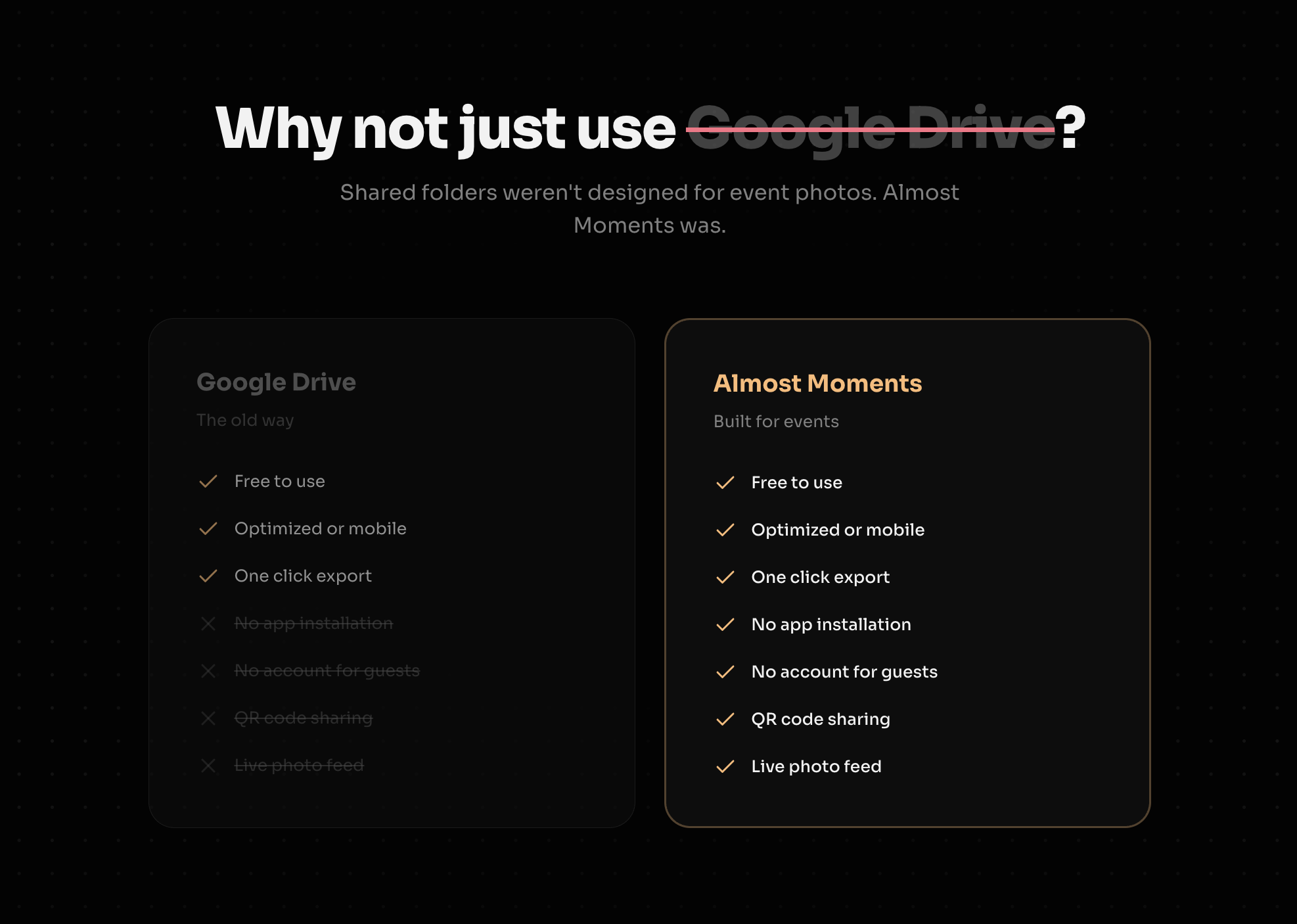Toggle the No app installation check in Almost Moments
The width and height of the screenshot is (1297, 924).
coord(726,624)
